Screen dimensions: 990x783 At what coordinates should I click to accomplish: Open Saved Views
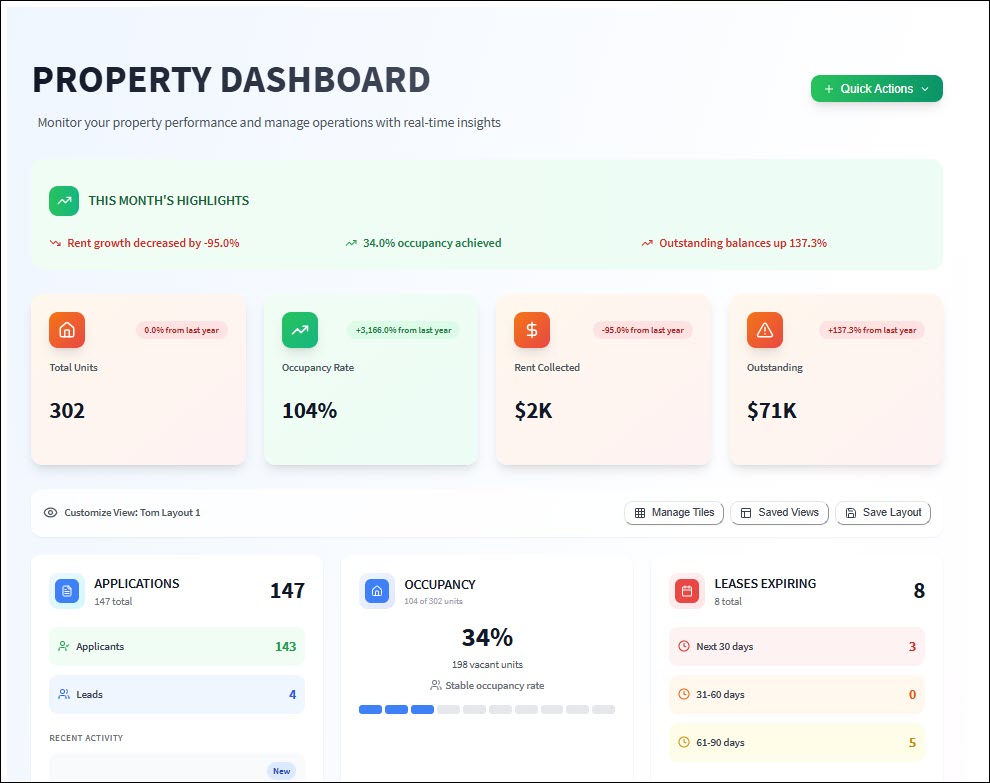coord(779,512)
